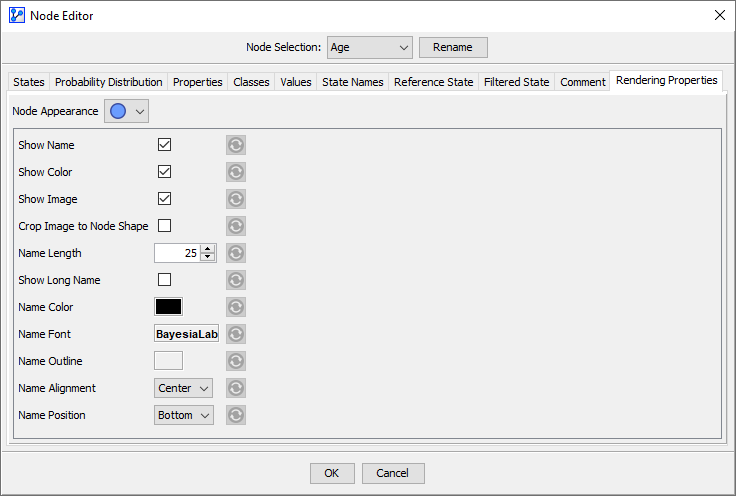Open the Node Appearance shape dropdown
736x496 pixels.
click(x=126, y=111)
